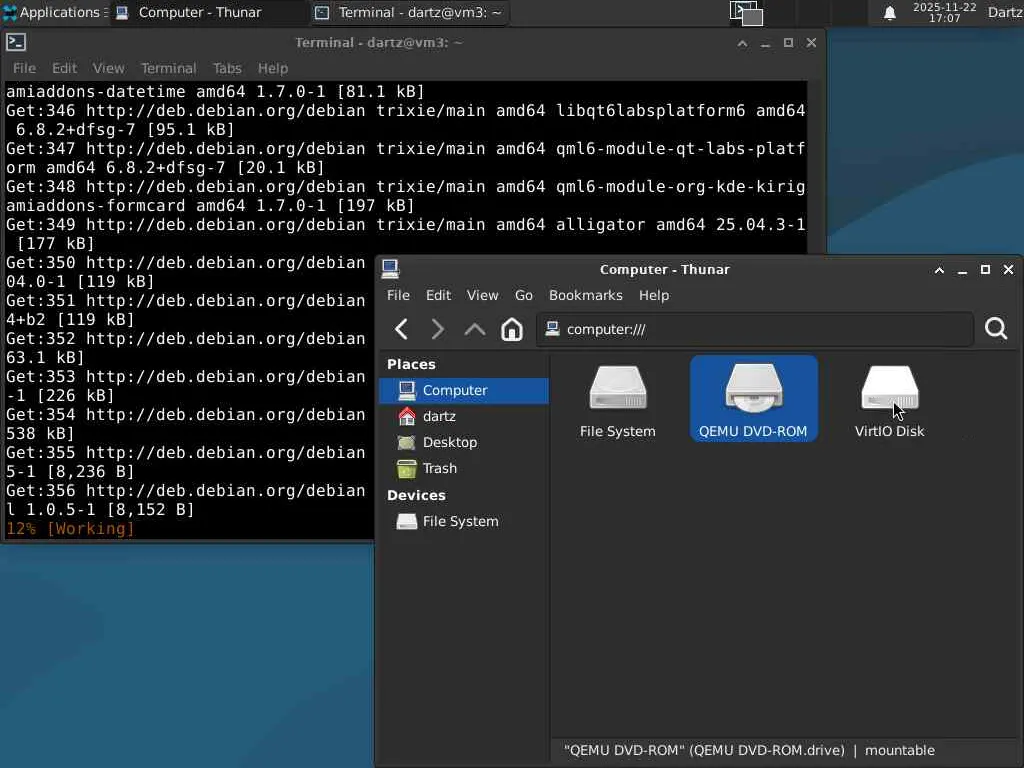This screenshot has width=1024, height=768.
Task: Switch to Terminal taskbar button
Action: tap(409, 12)
